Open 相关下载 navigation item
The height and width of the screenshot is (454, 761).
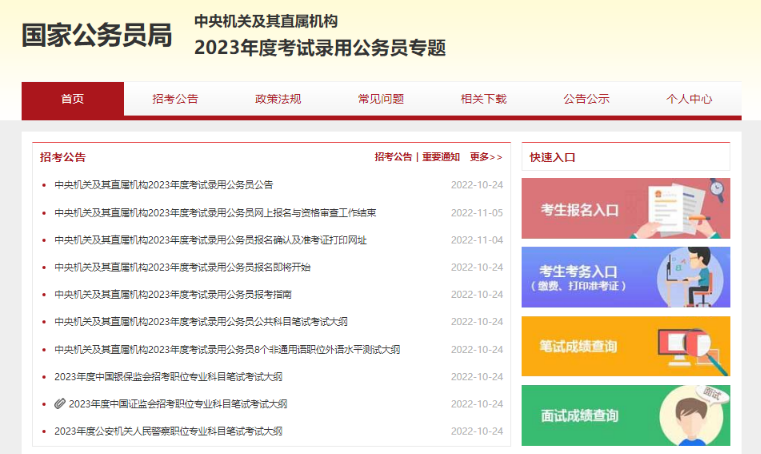pos(484,99)
